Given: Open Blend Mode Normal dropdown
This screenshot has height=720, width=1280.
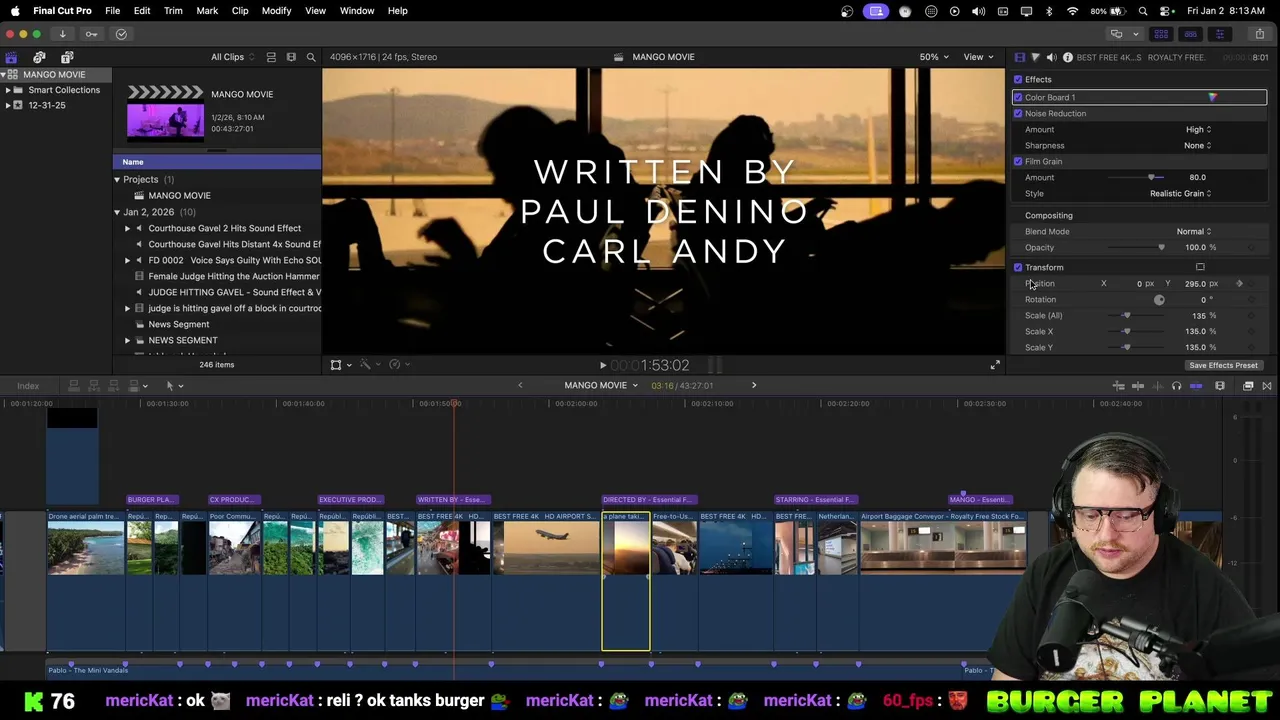Looking at the screenshot, I should 1194,231.
